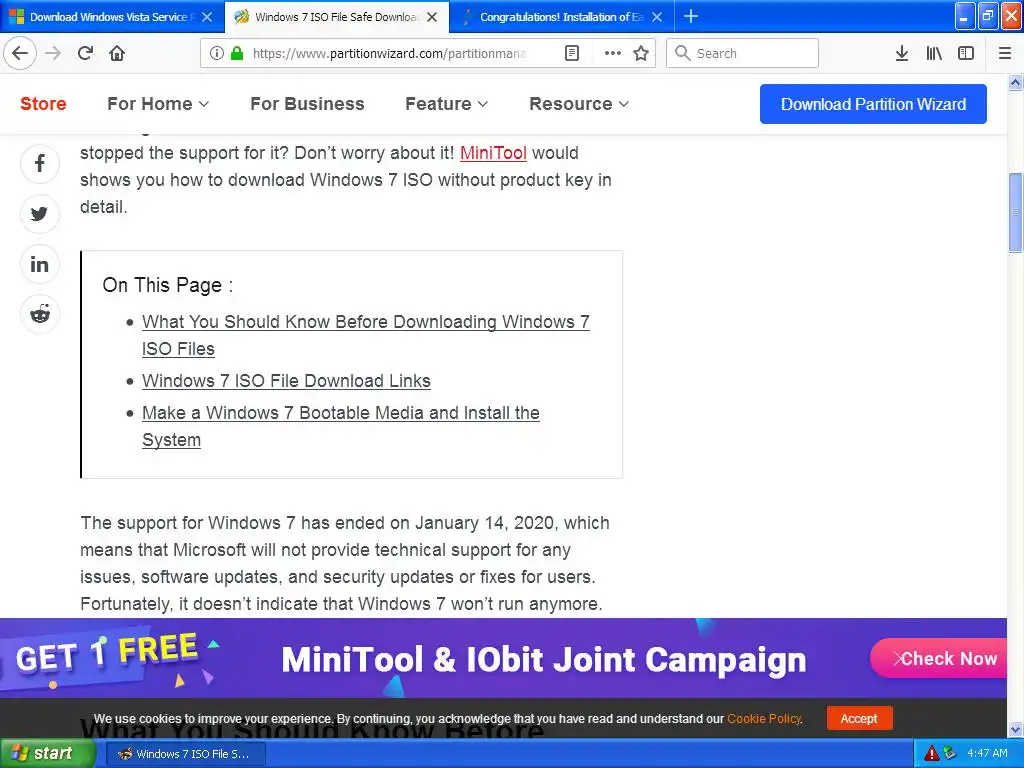Open the downloads panel

point(902,53)
